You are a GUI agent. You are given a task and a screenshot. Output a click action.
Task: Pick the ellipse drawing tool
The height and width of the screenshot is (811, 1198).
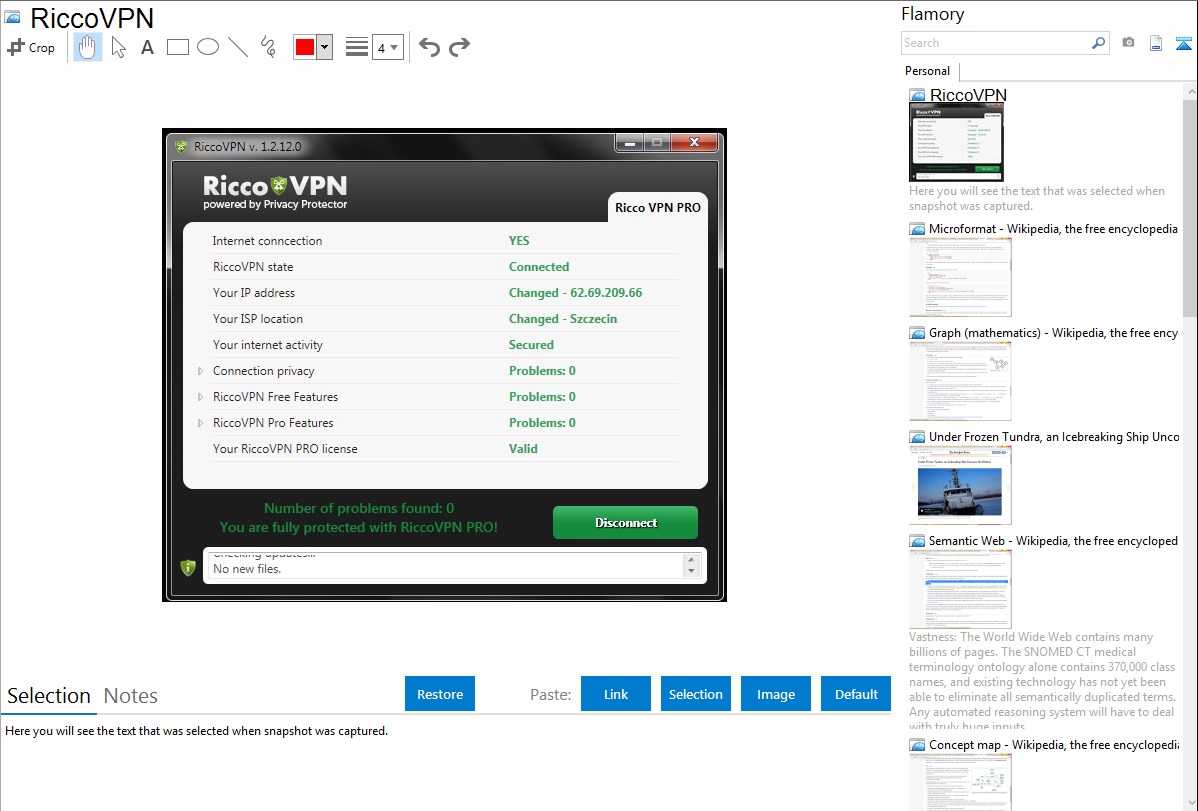pos(208,47)
